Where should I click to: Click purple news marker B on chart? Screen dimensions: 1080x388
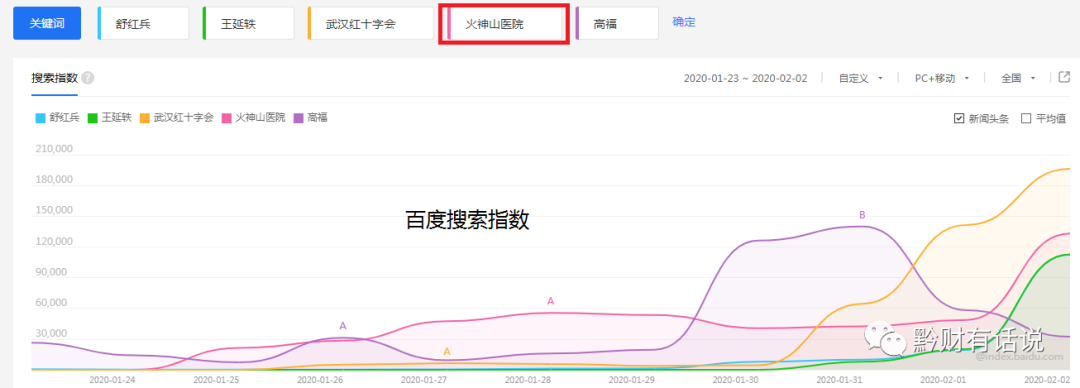[862, 215]
